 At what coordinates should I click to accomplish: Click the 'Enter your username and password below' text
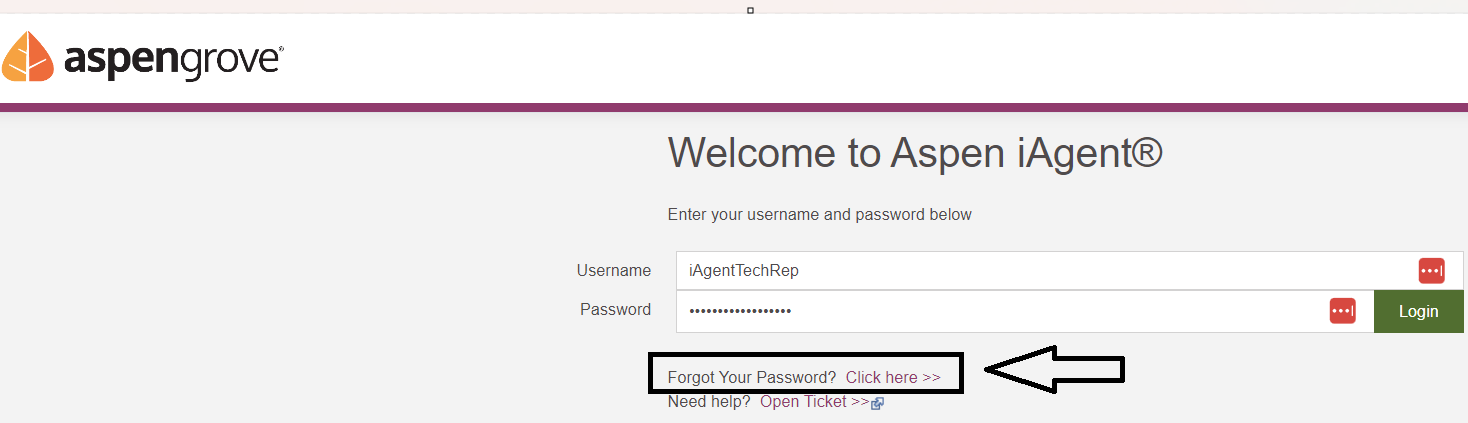(x=819, y=214)
